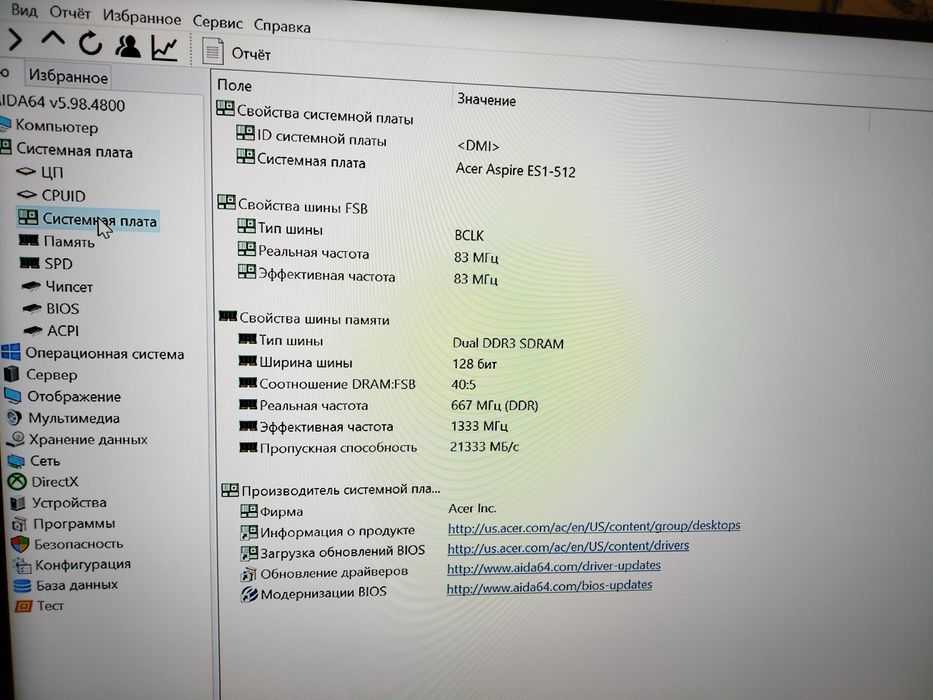
Task: Open the Справка menu
Action: [282, 26]
